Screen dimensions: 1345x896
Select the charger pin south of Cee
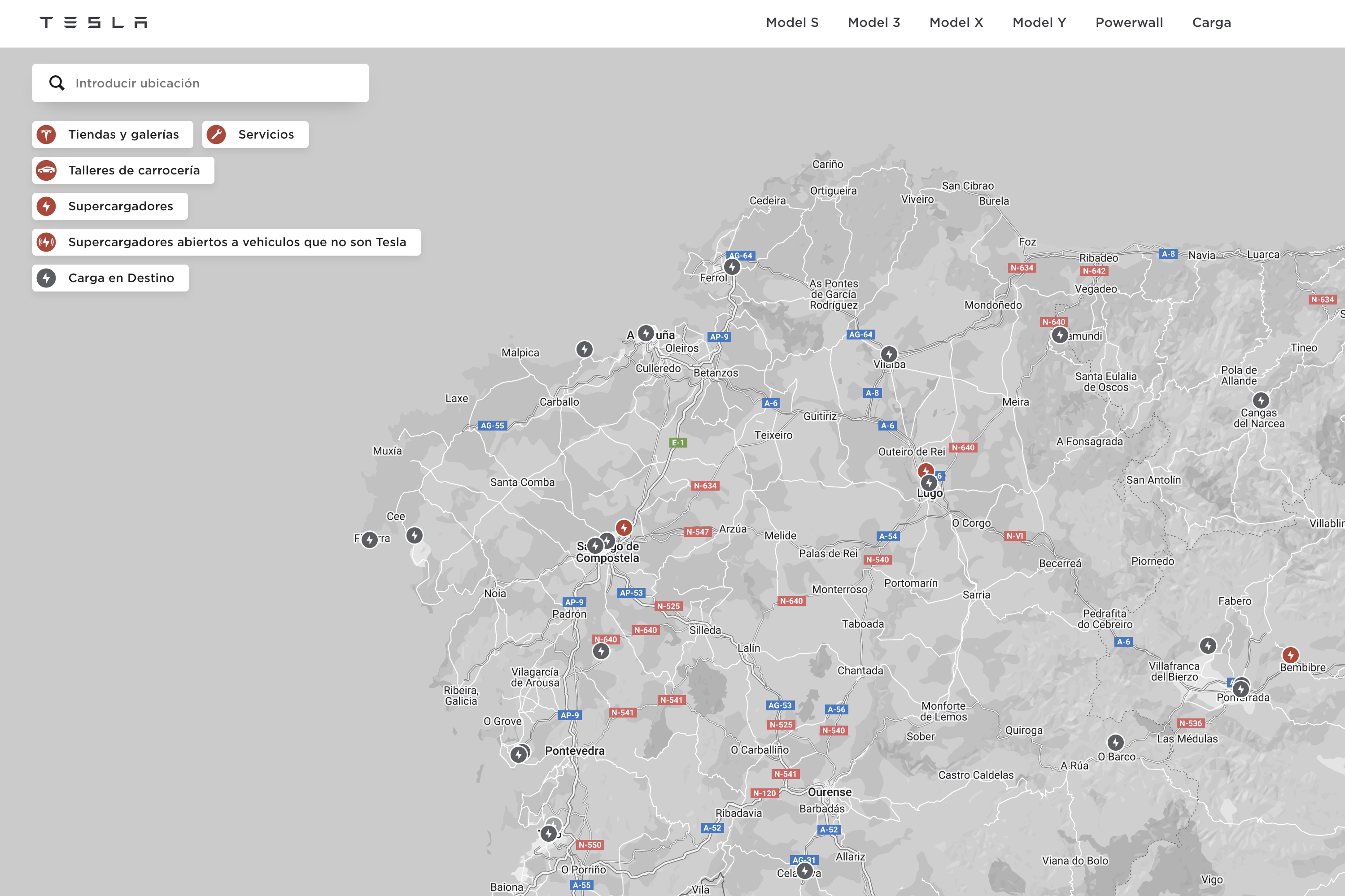[415, 535]
